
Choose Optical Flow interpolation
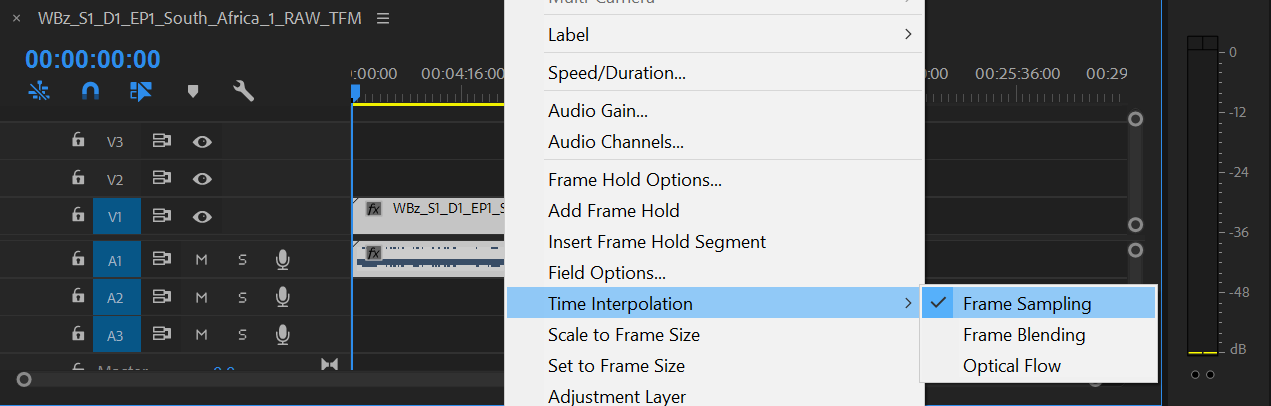[x=1011, y=366]
